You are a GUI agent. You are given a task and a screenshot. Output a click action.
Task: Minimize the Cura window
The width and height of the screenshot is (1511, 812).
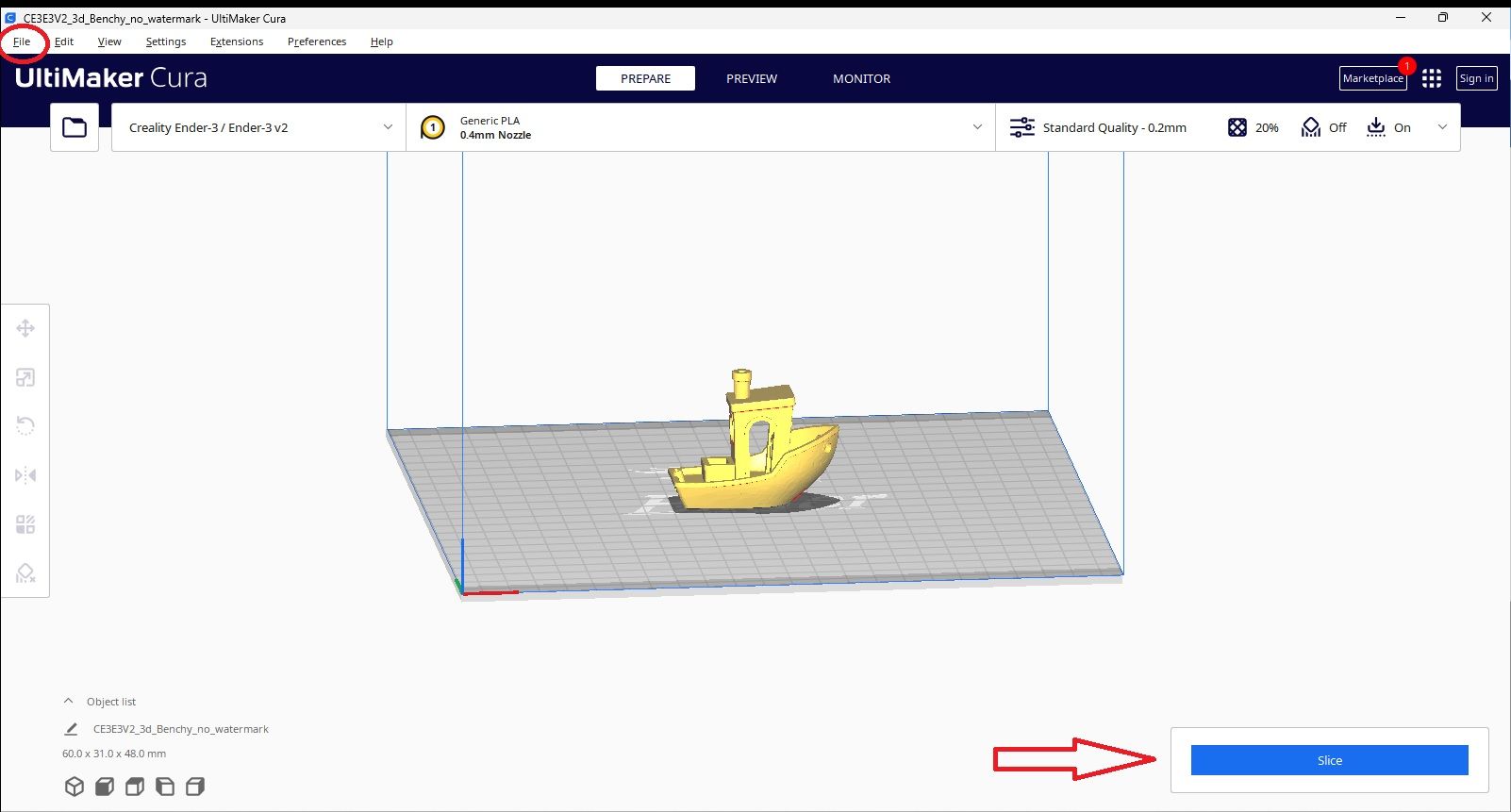(x=1401, y=18)
